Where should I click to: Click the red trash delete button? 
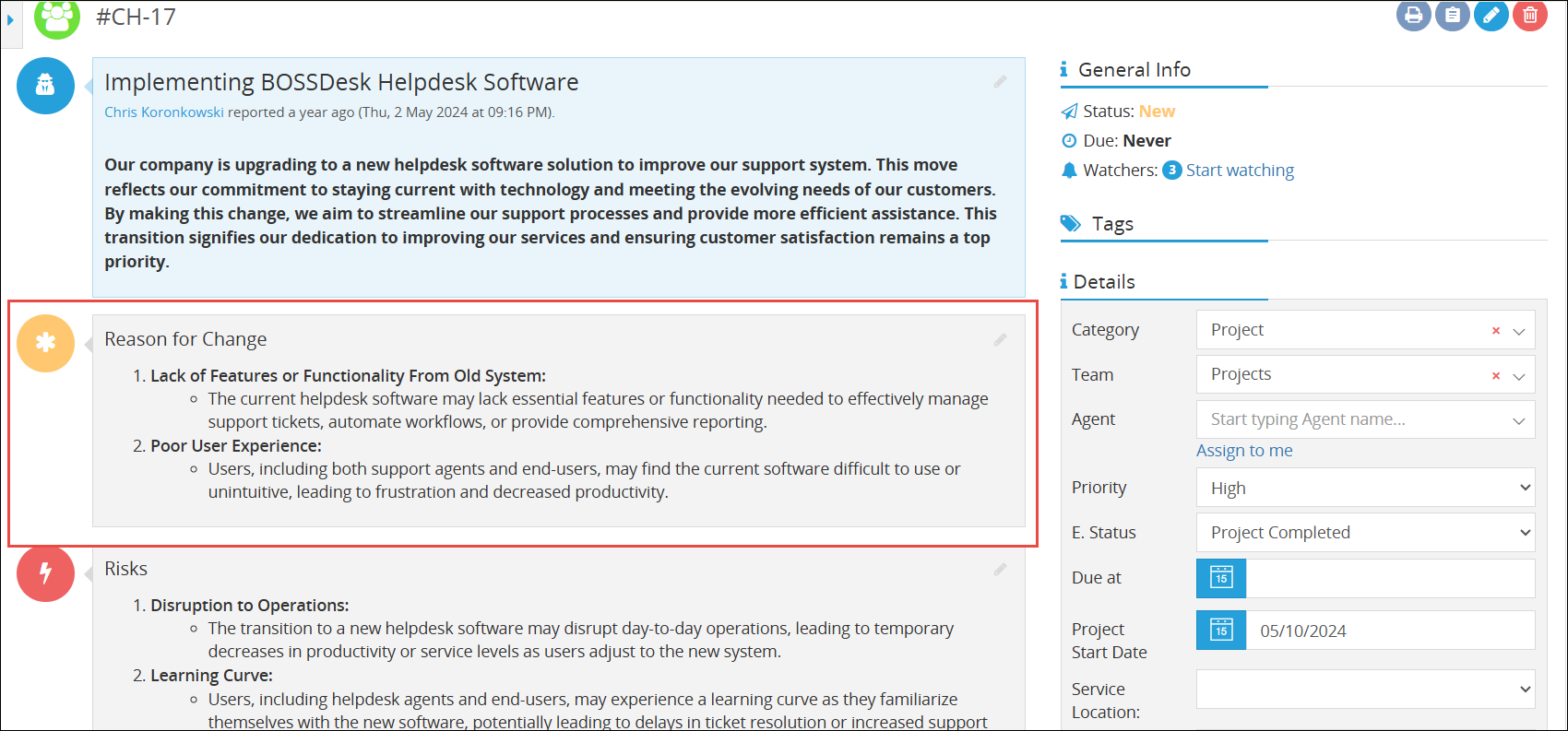(x=1529, y=15)
